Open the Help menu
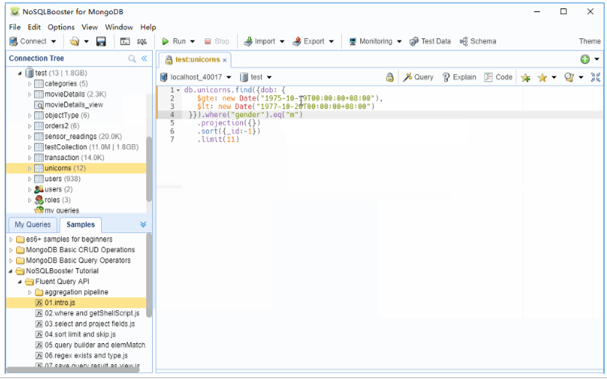Screen dimensions: 607x379 [148, 27]
